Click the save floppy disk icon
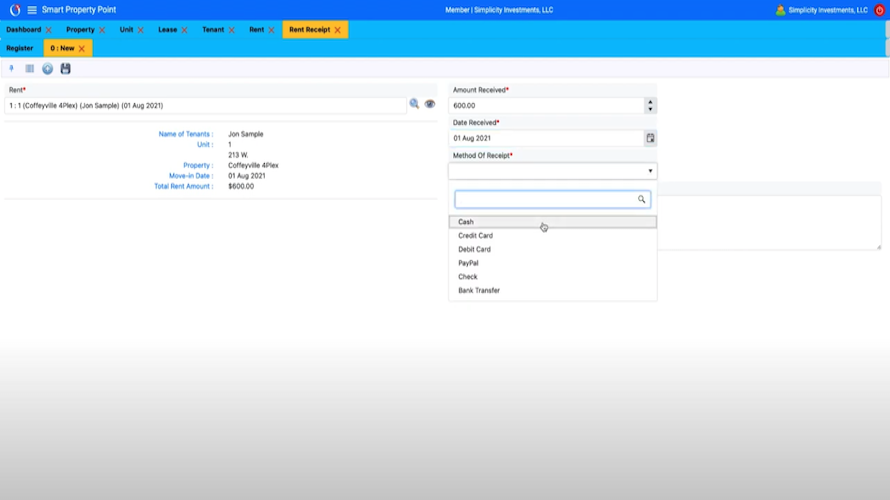This screenshot has width=890, height=500. click(x=66, y=69)
